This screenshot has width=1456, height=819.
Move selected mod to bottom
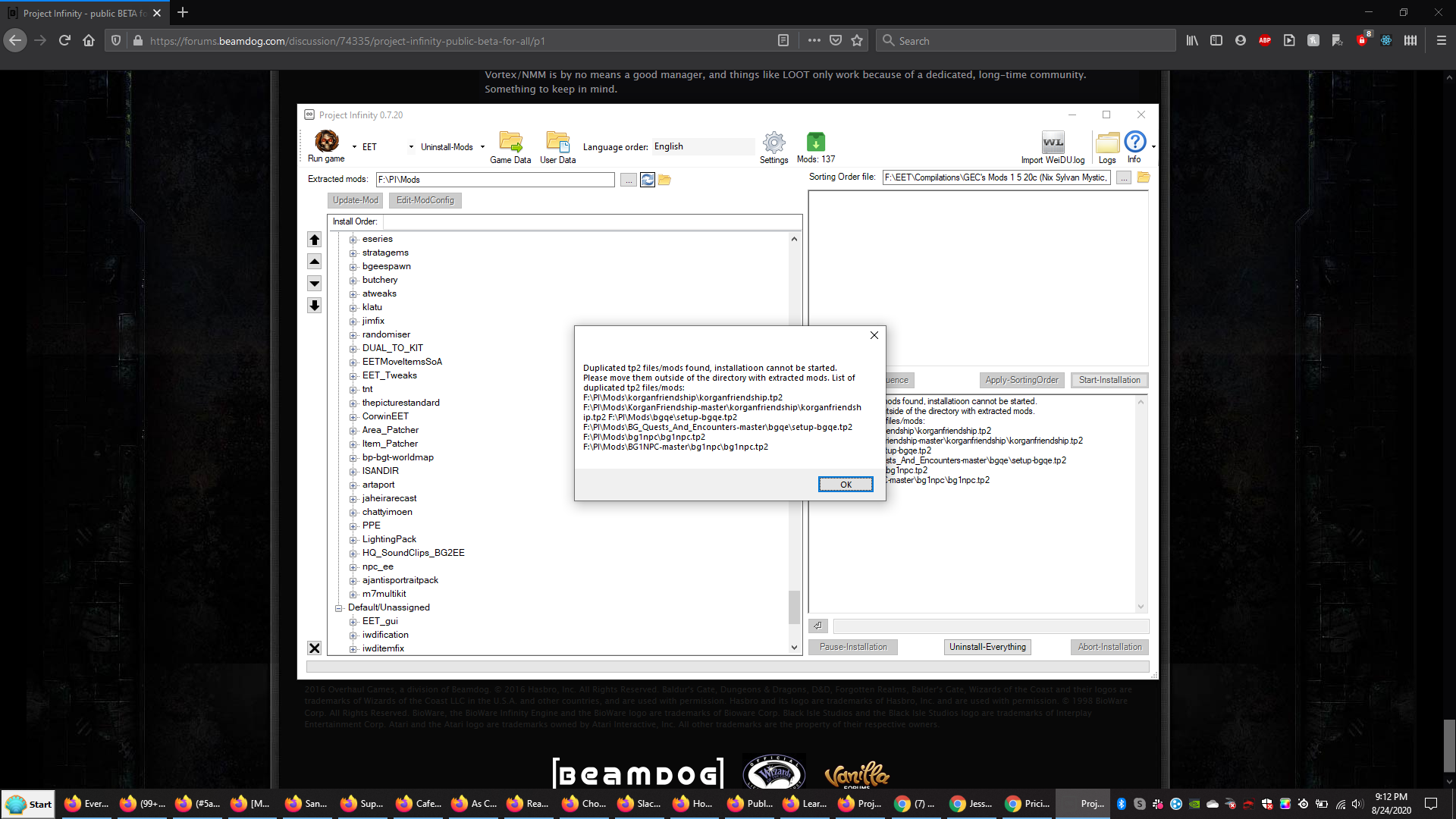(x=315, y=306)
